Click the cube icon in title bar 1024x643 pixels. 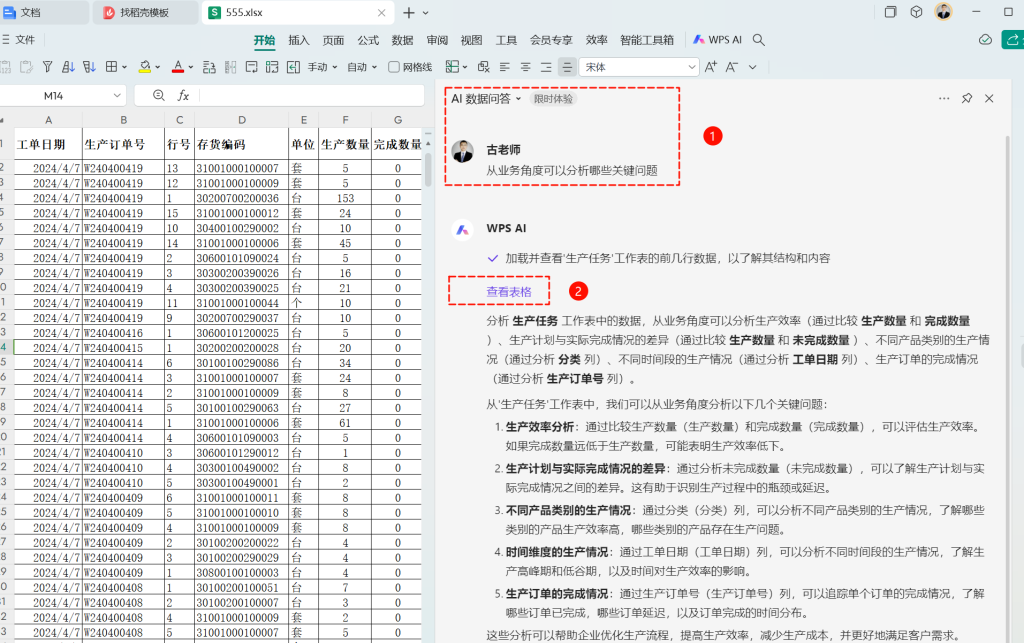pyautogui.click(x=916, y=12)
